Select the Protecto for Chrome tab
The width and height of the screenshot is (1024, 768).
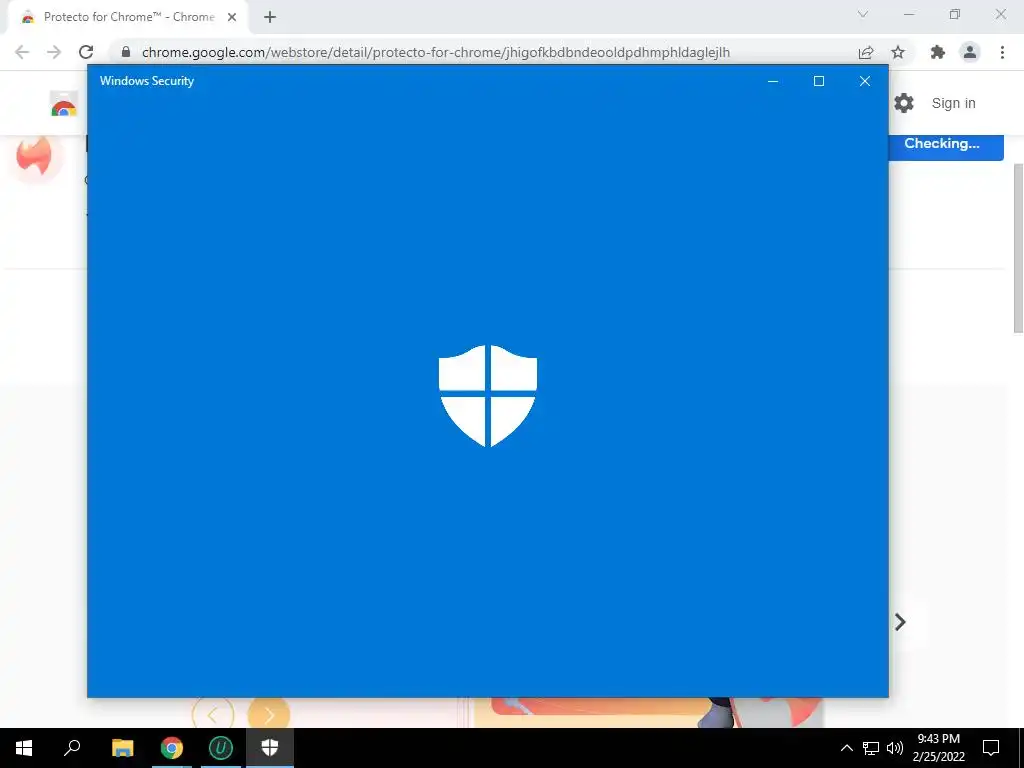pyautogui.click(x=127, y=18)
